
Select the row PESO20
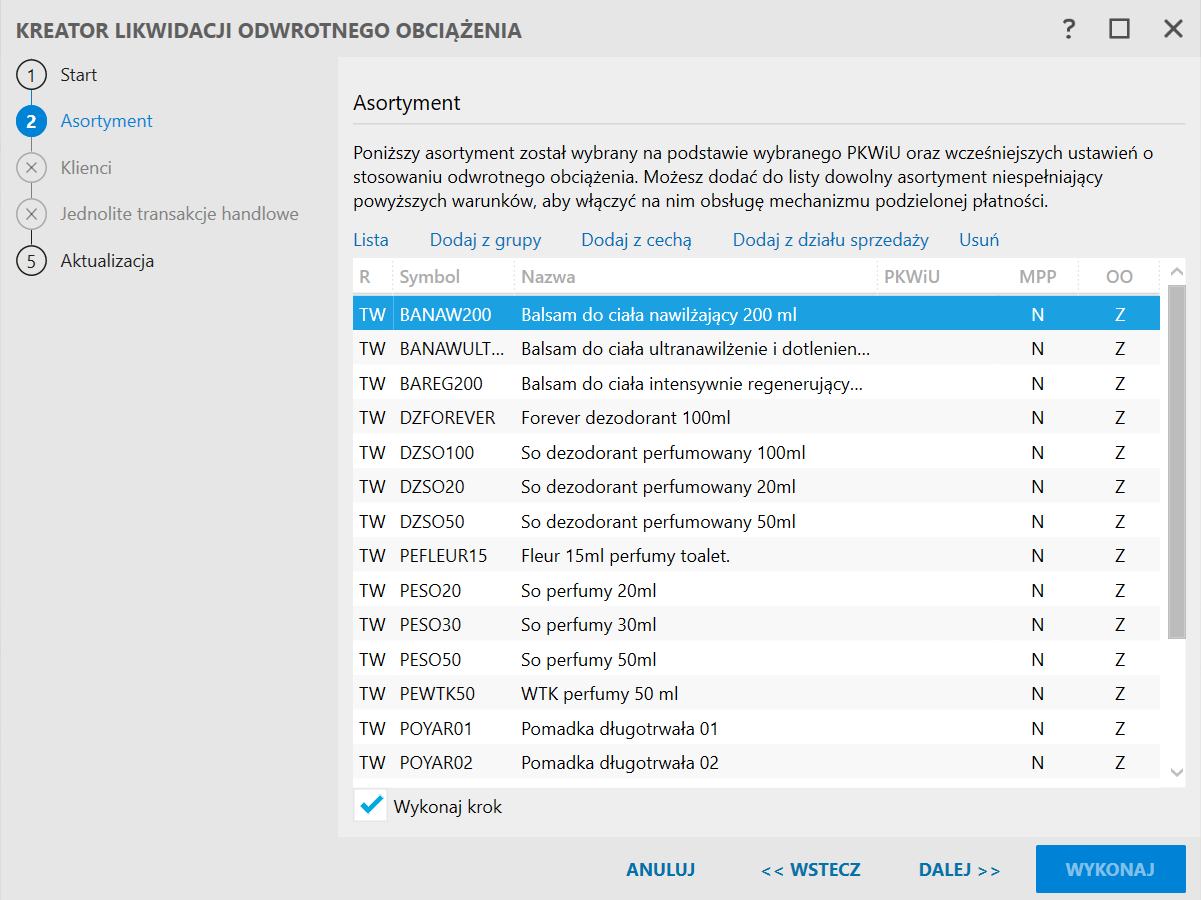pos(756,590)
